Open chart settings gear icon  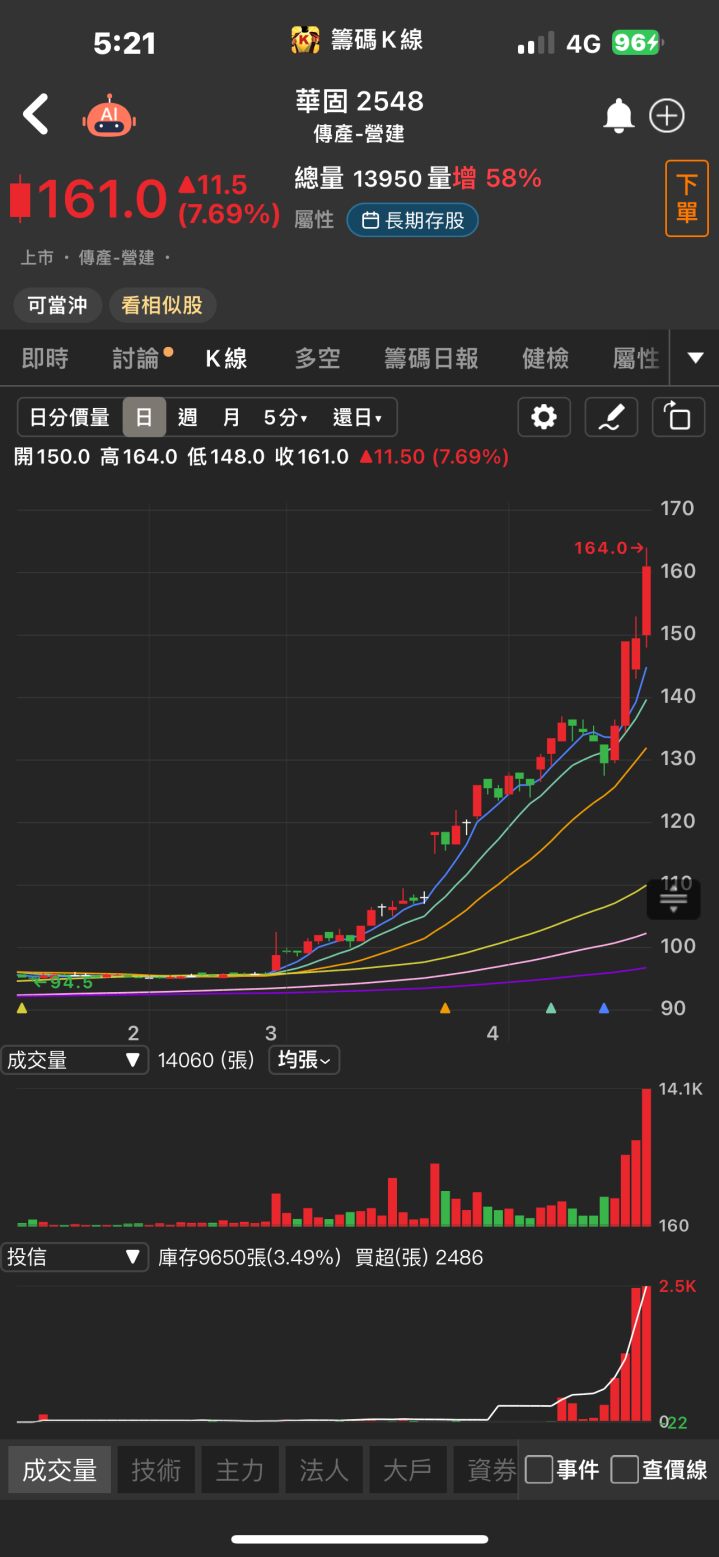click(x=544, y=417)
